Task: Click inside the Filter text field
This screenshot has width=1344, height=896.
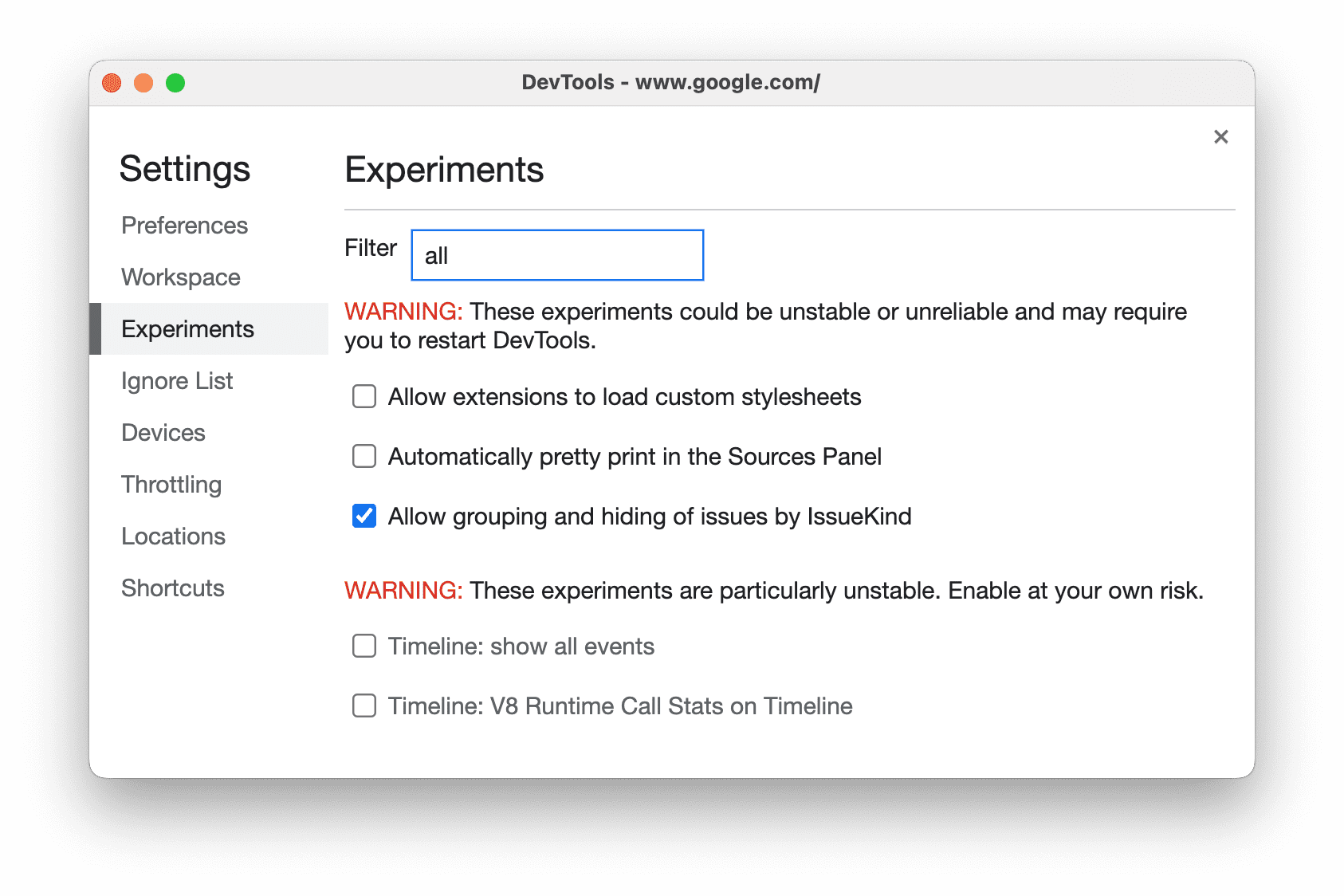Action: [556, 254]
